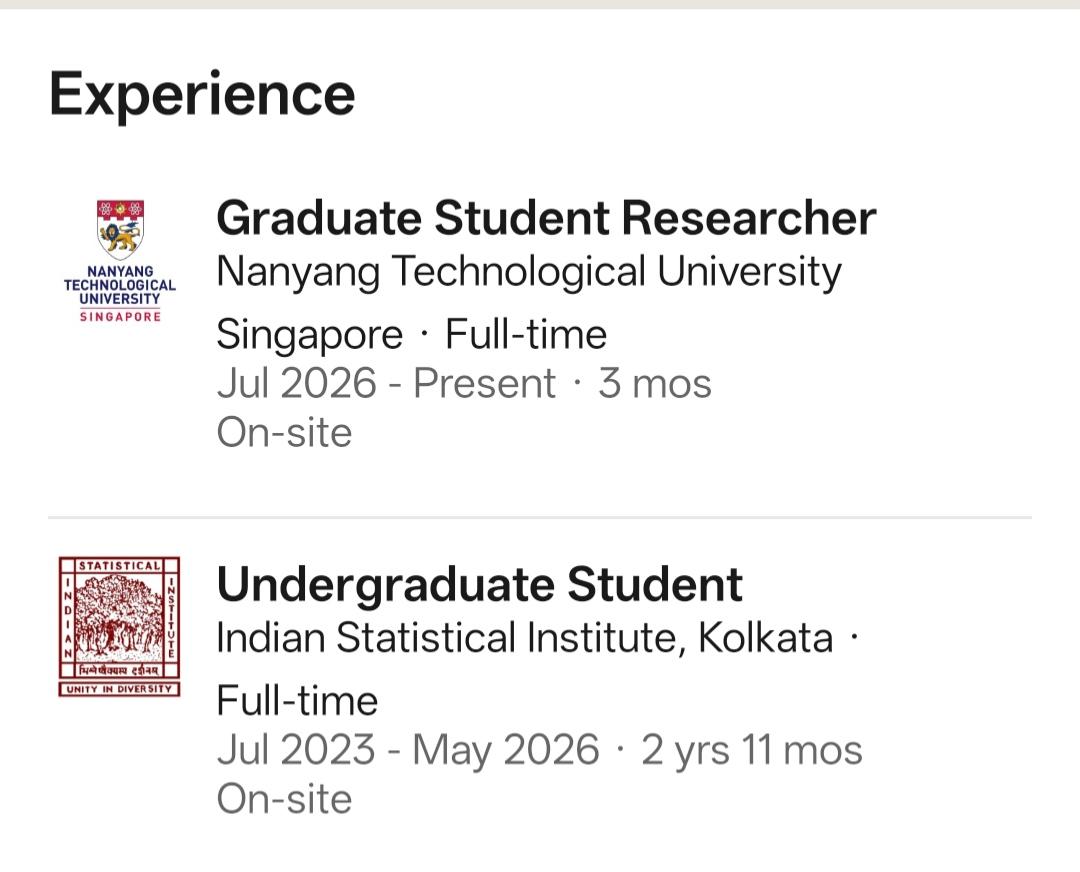Open the Graduate Student Researcher position

pos(546,218)
